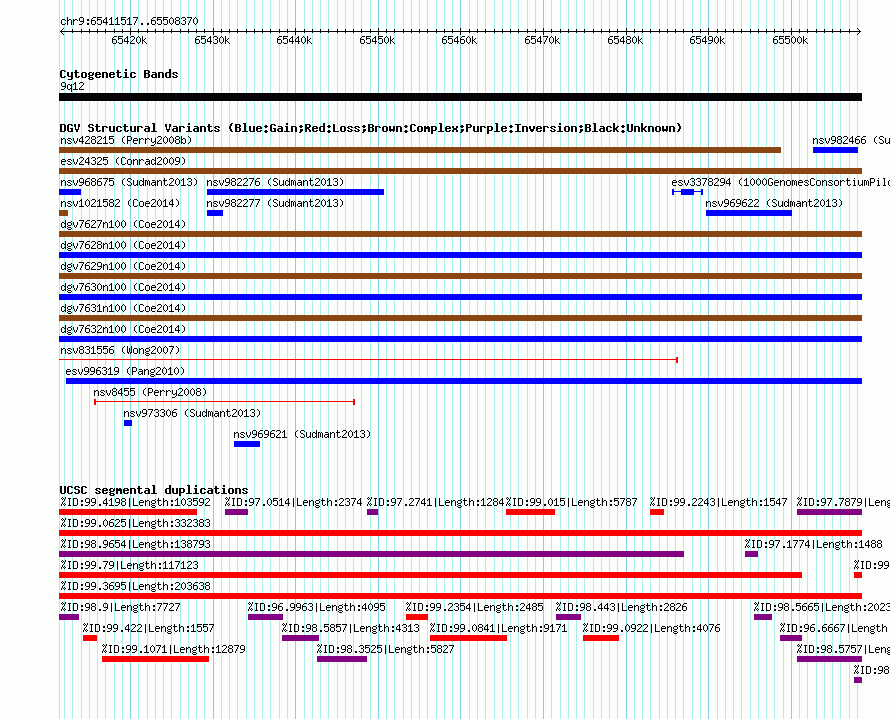This screenshot has width=890, height=719.
Task: Click the nsv982277 (Sudmant2013) blue bar
Action: [215, 213]
